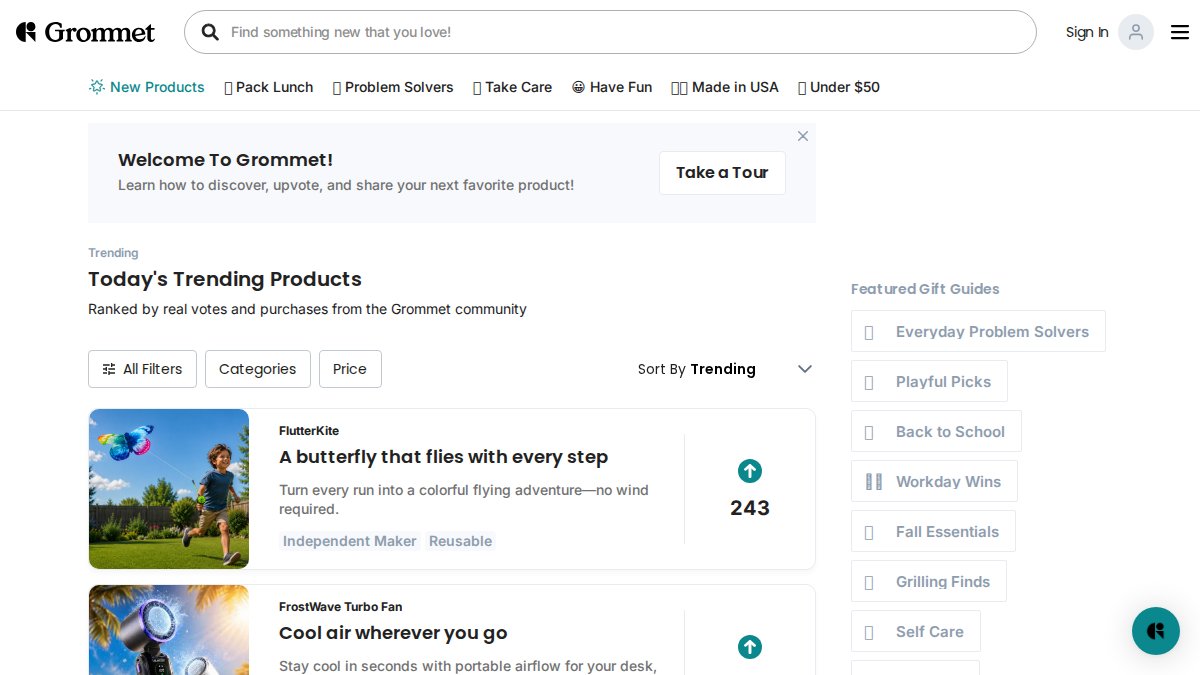
Task: Open the FrostWave Turbo Fan photo
Action: click(x=169, y=630)
